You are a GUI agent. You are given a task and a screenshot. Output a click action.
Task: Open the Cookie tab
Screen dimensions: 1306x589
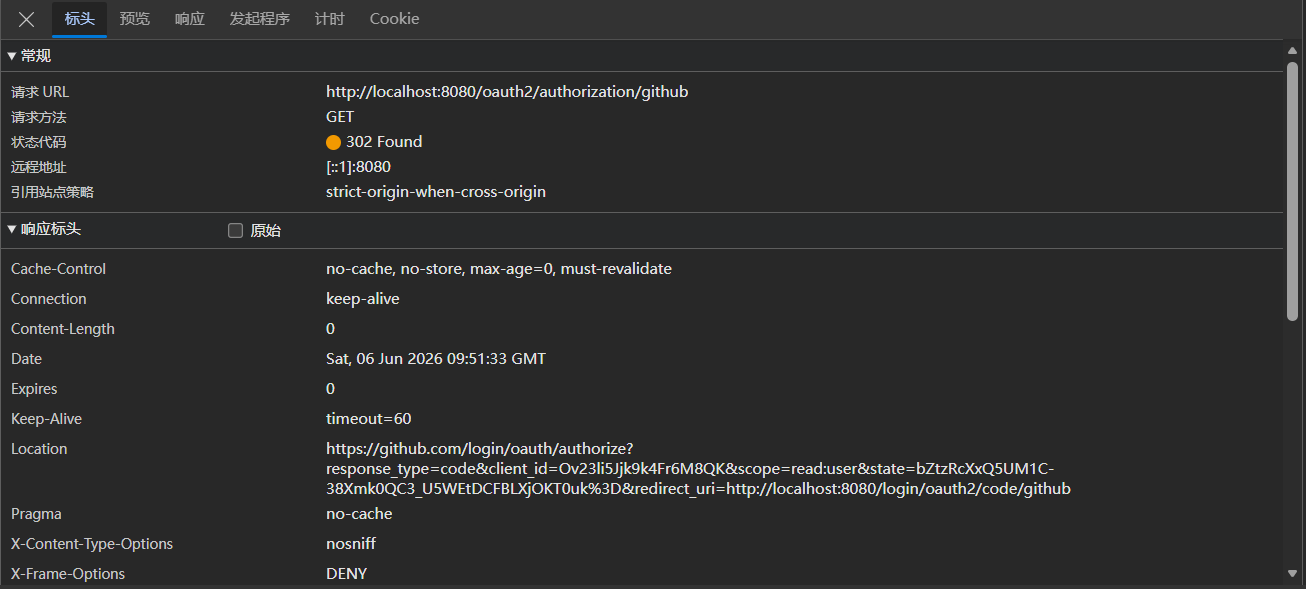(x=394, y=19)
